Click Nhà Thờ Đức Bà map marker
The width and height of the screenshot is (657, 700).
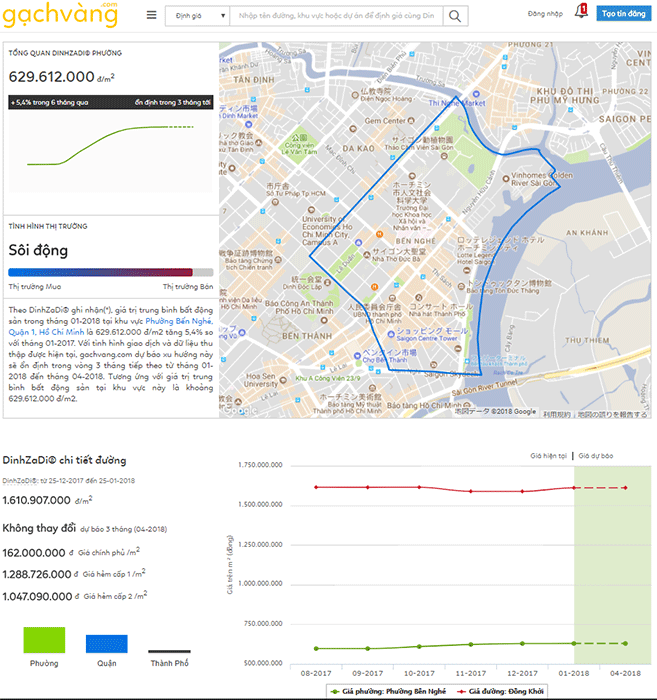(x=367, y=254)
